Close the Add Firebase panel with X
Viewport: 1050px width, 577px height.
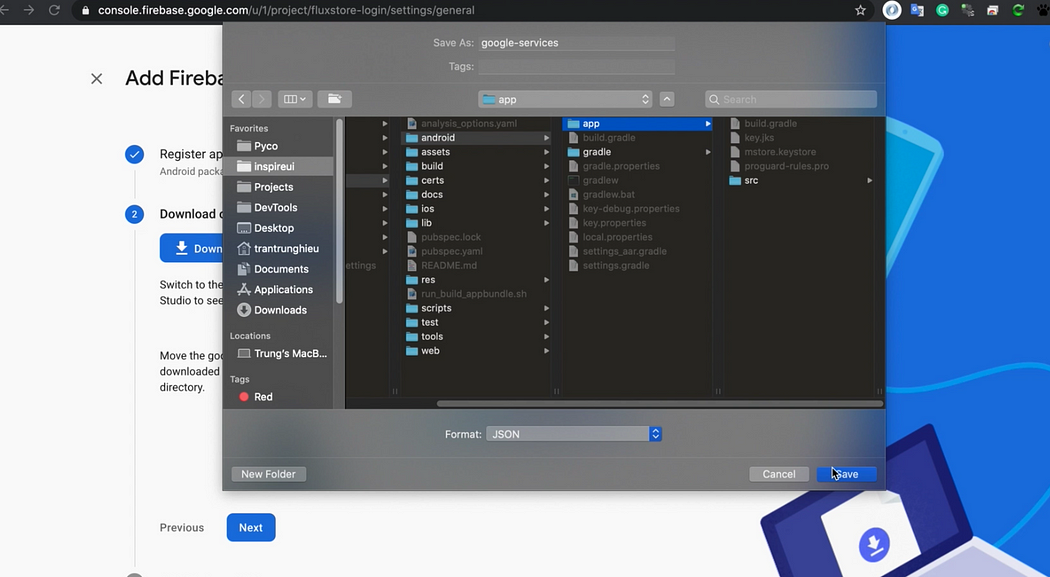(x=96, y=78)
